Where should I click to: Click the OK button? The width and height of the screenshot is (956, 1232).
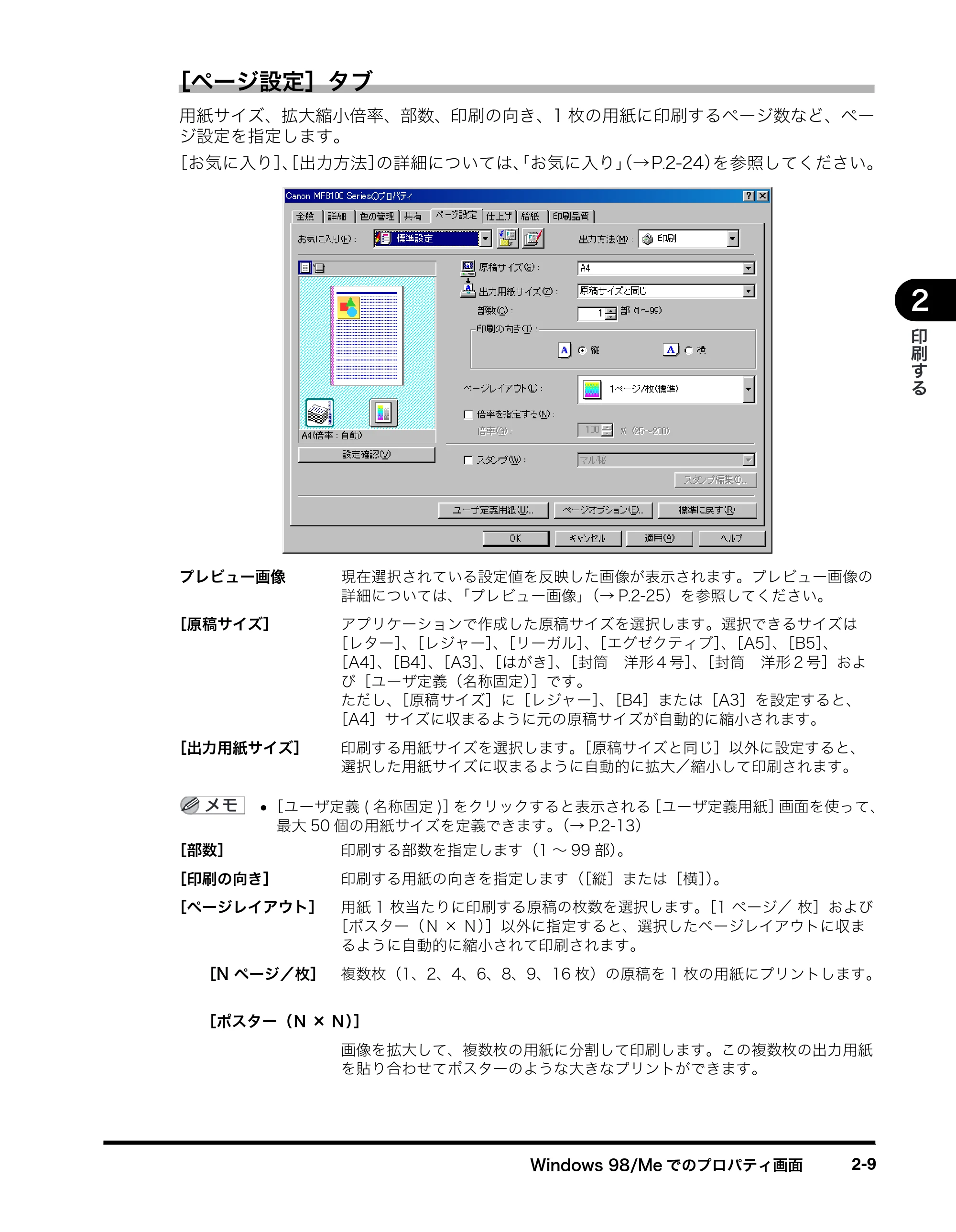515,538
